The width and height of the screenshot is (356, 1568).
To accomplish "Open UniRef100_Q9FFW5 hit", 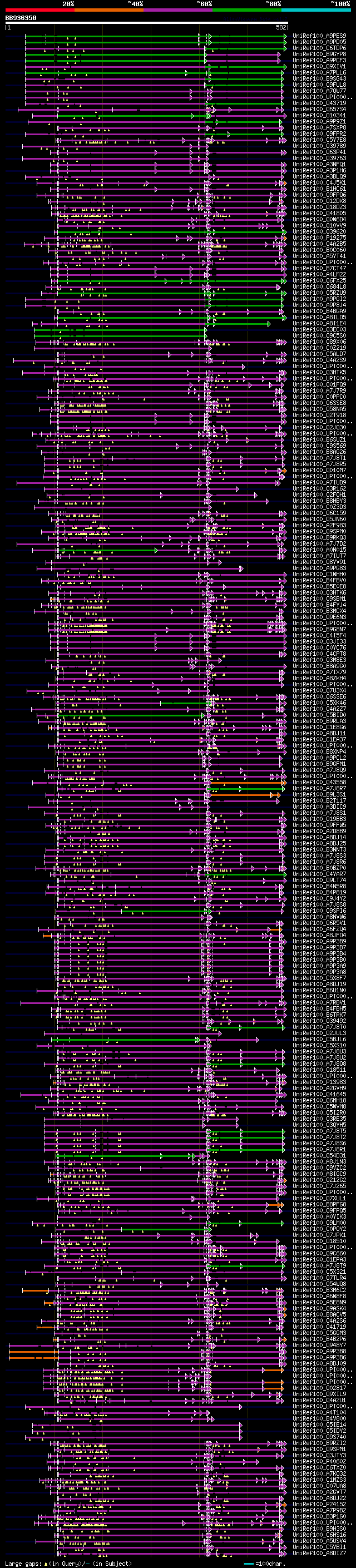I will coord(319,825).
